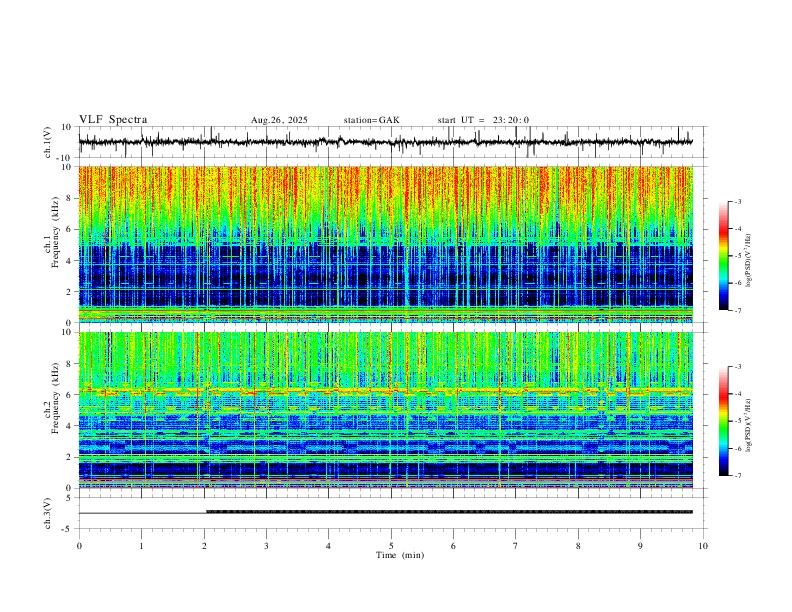Click the ch.1 "Frequency (kHz)" axis label
The height and width of the screenshot is (612, 792).
point(55,231)
